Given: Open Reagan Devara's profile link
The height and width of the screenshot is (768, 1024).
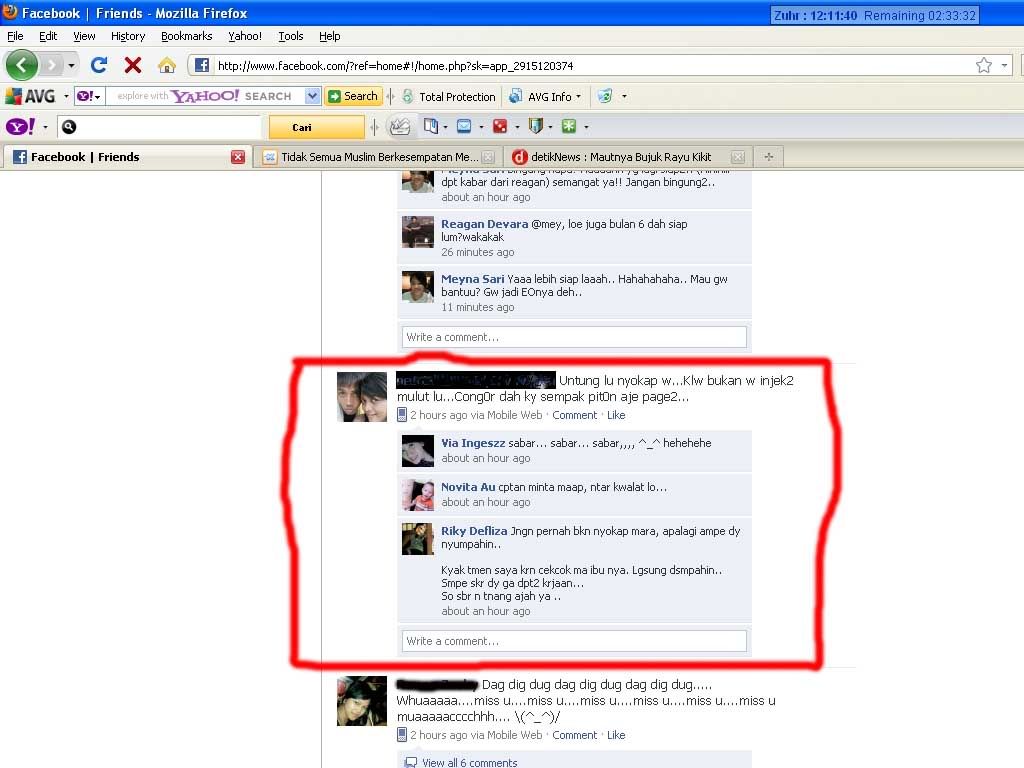Looking at the screenshot, I should point(485,224).
